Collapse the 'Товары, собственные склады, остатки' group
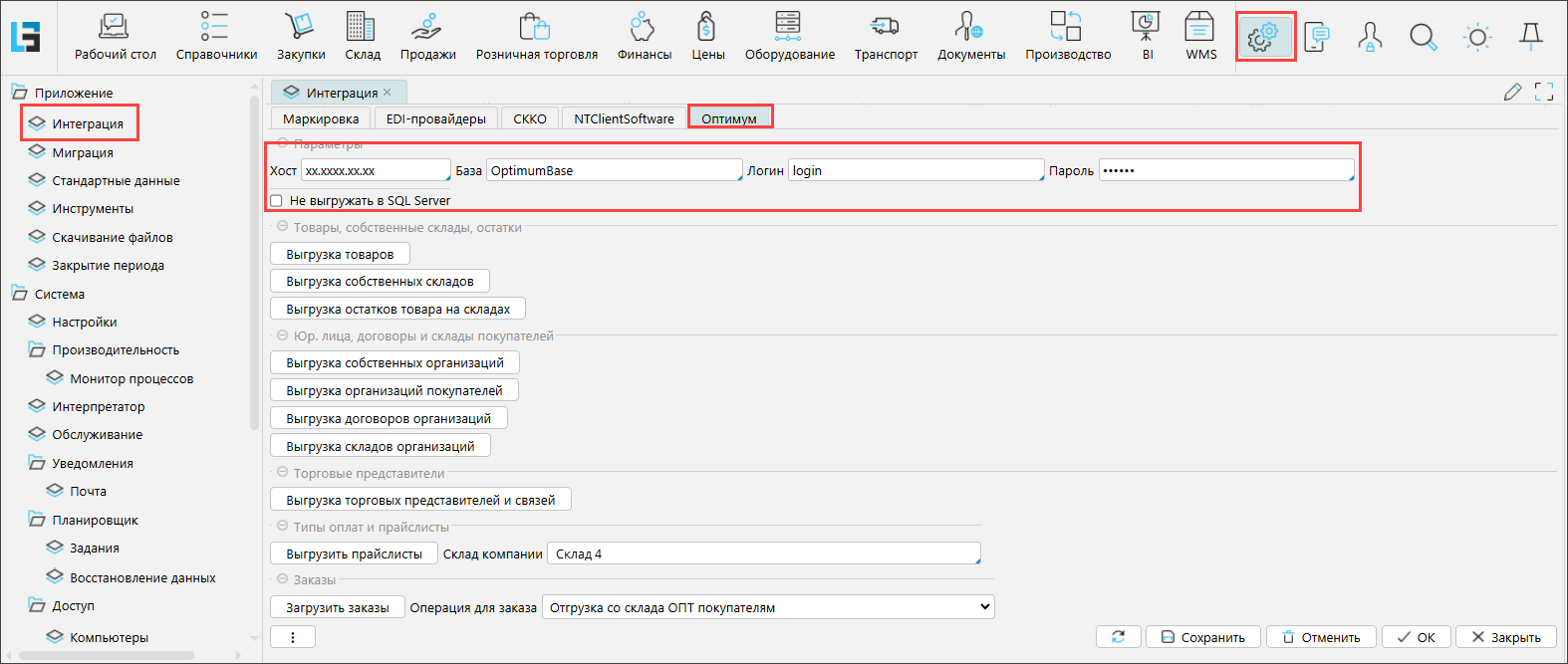The height and width of the screenshot is (664, 1568). point(283,227)
